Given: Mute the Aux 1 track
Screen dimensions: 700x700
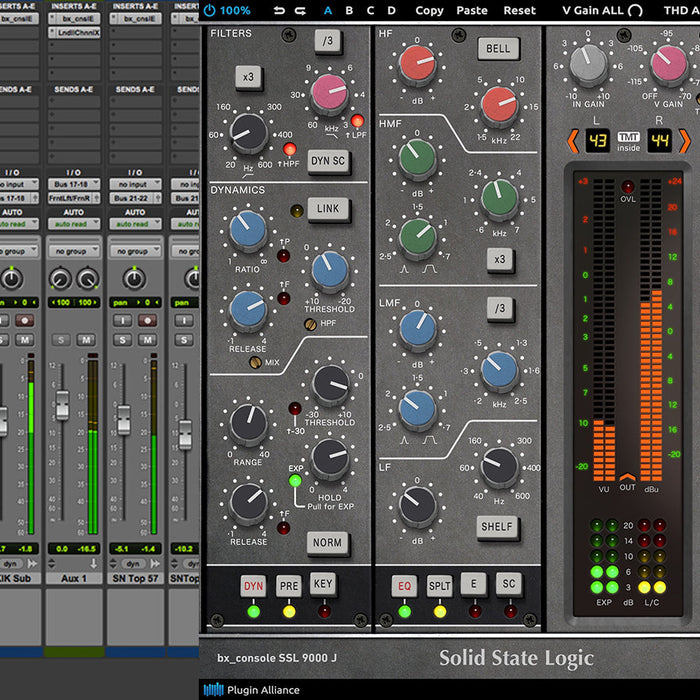Looking at the screenshot, I should pyautogui.click(x=86, y=340).
